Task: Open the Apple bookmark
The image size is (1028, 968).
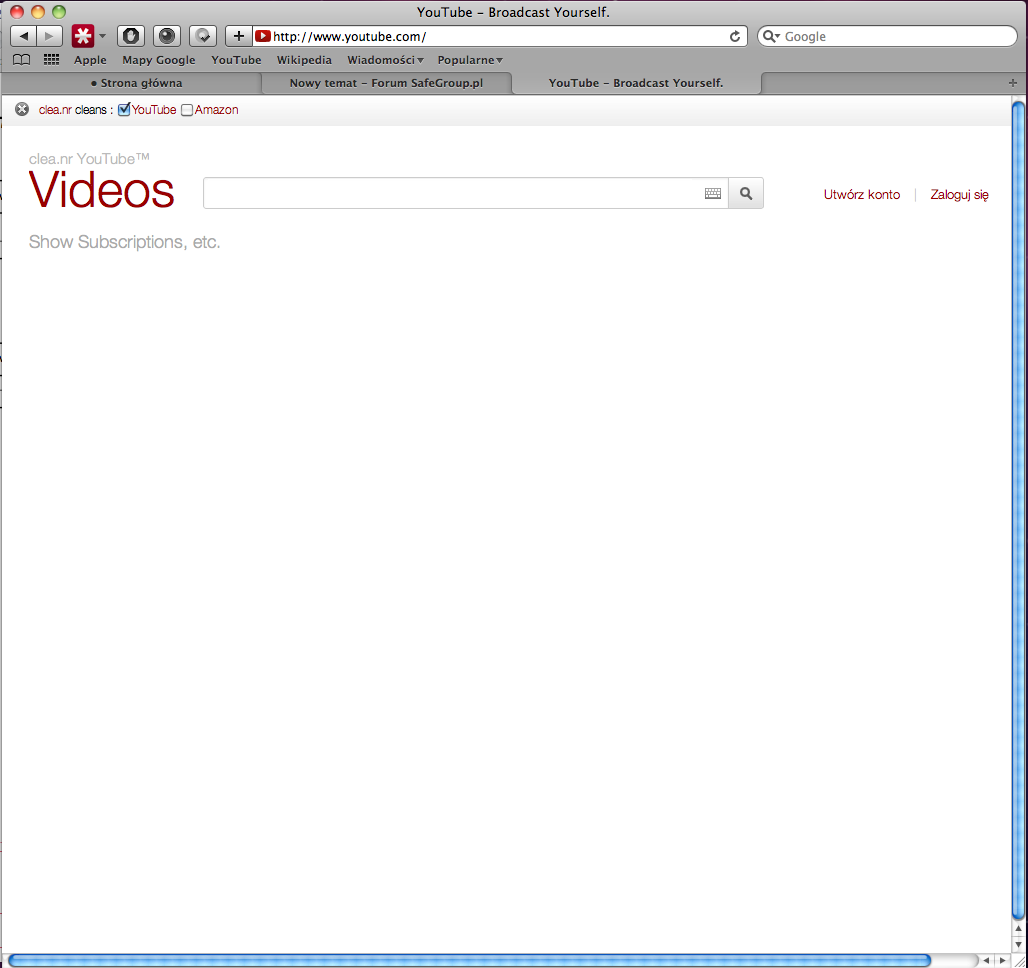Action: (90, 60)
